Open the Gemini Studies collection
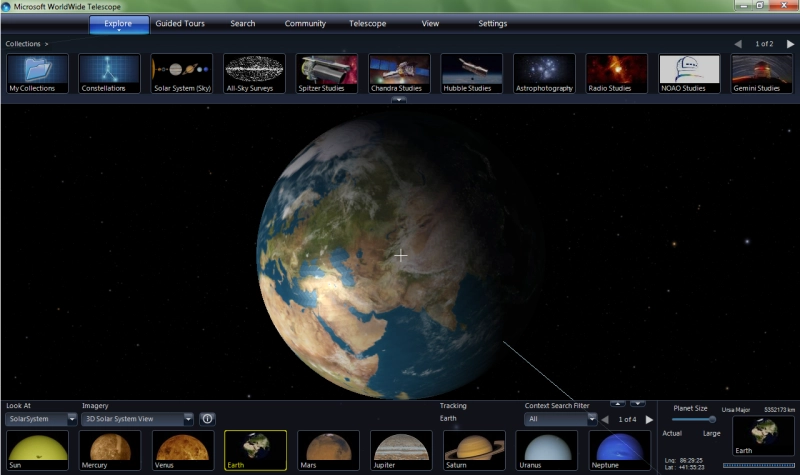 click(762, 73)
